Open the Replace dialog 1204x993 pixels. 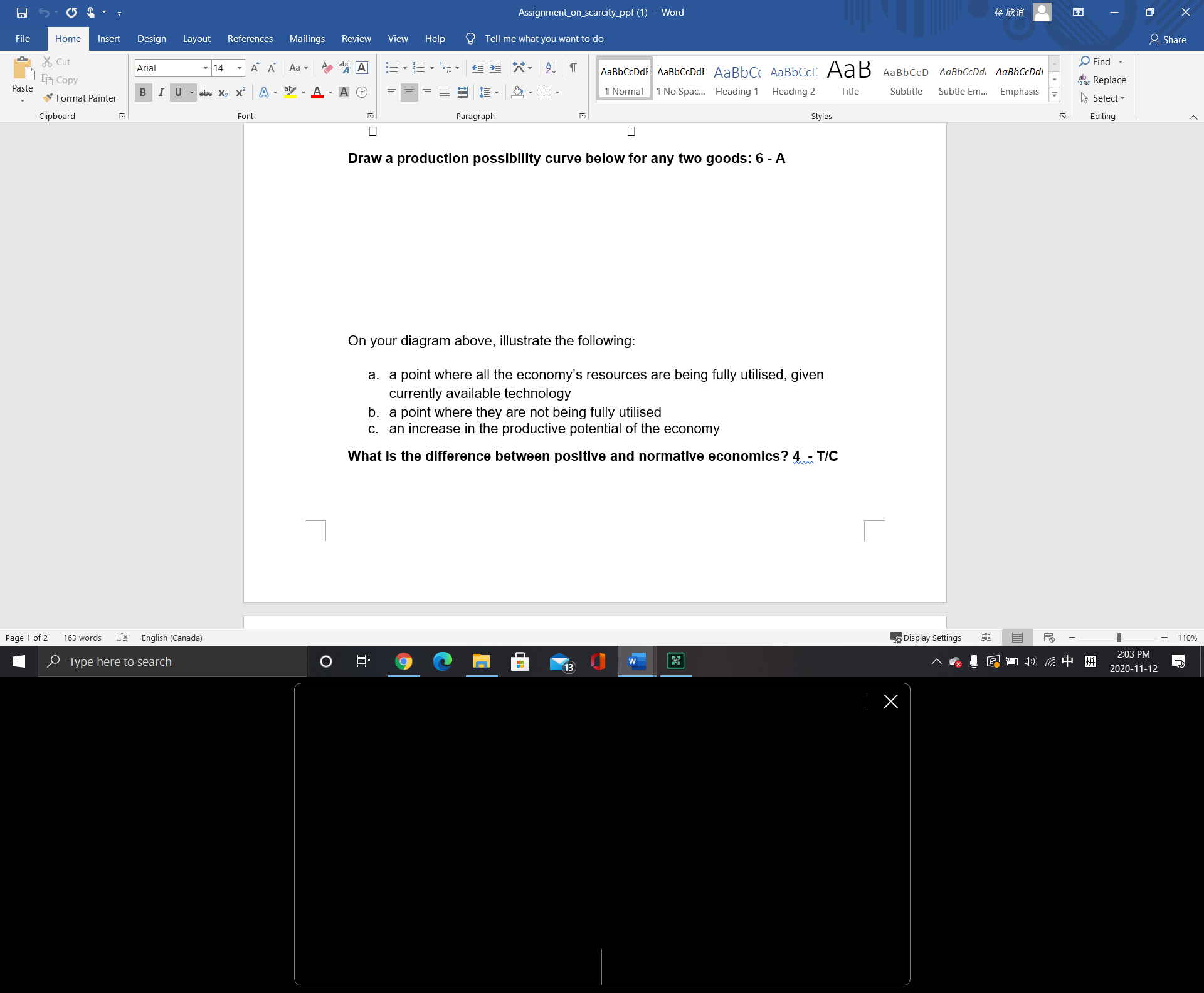tap(1107, 80)
